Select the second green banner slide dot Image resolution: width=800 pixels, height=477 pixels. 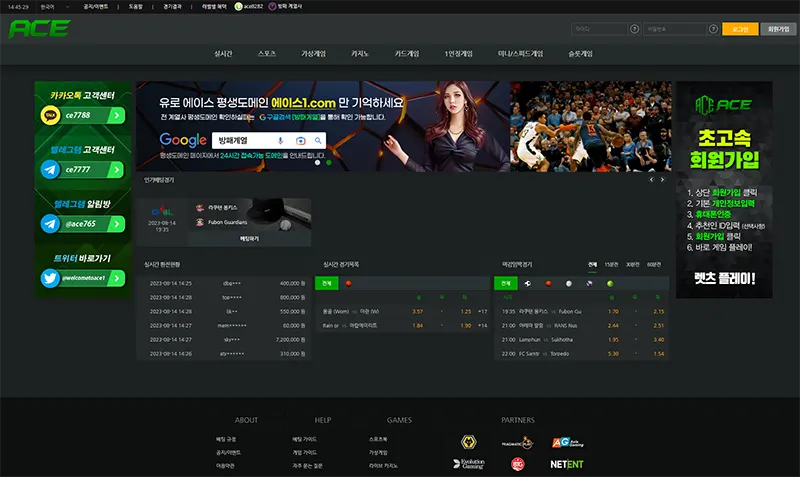tap(329, 163)
